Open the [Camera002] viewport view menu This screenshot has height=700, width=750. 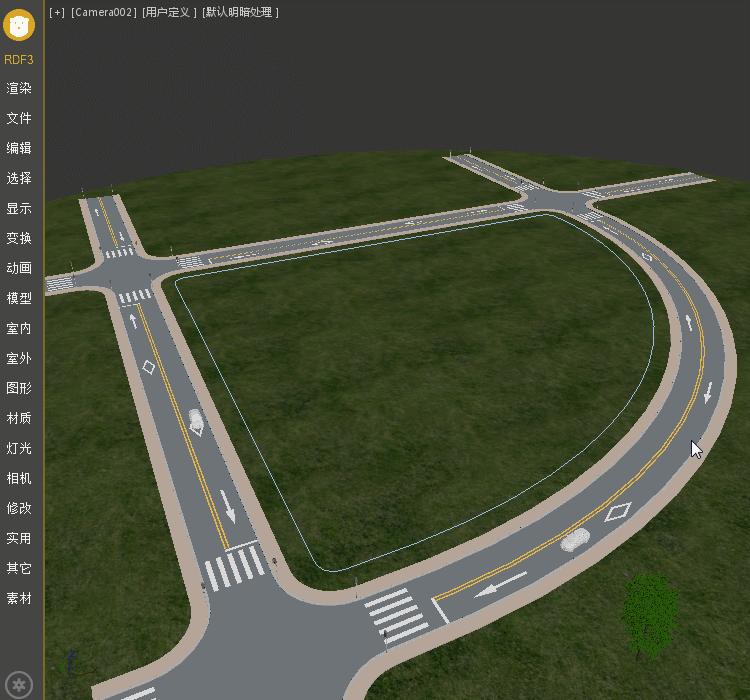click(x=104, y=12)
